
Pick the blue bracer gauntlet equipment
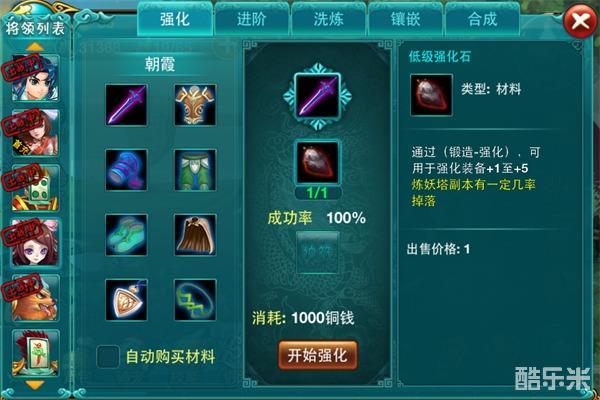click(x=126, y=170)
